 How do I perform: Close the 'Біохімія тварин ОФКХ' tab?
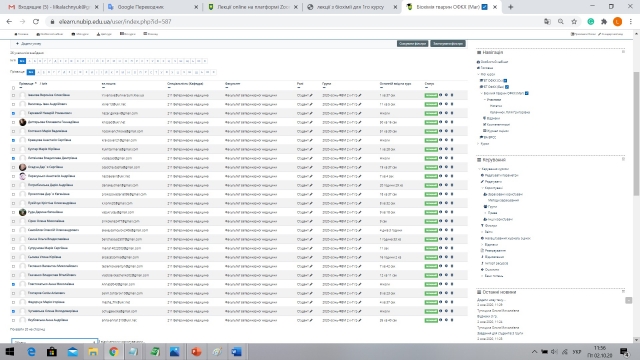[495, 7]
